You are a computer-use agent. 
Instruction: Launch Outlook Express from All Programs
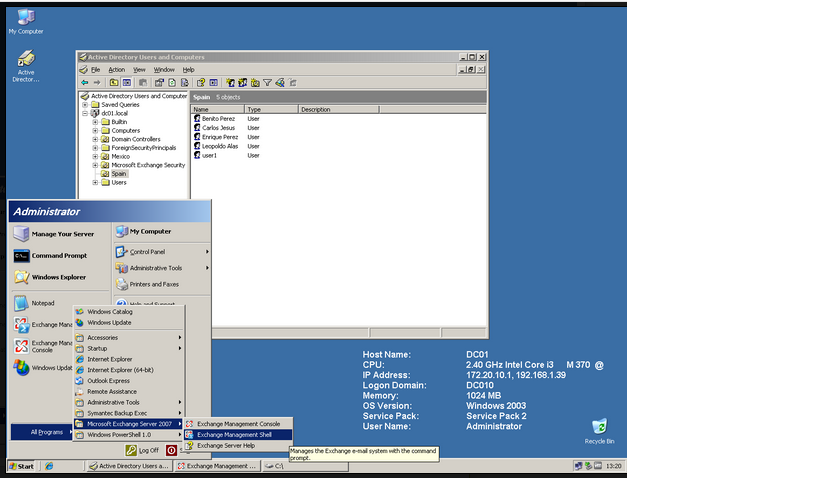tap(128, 381)
